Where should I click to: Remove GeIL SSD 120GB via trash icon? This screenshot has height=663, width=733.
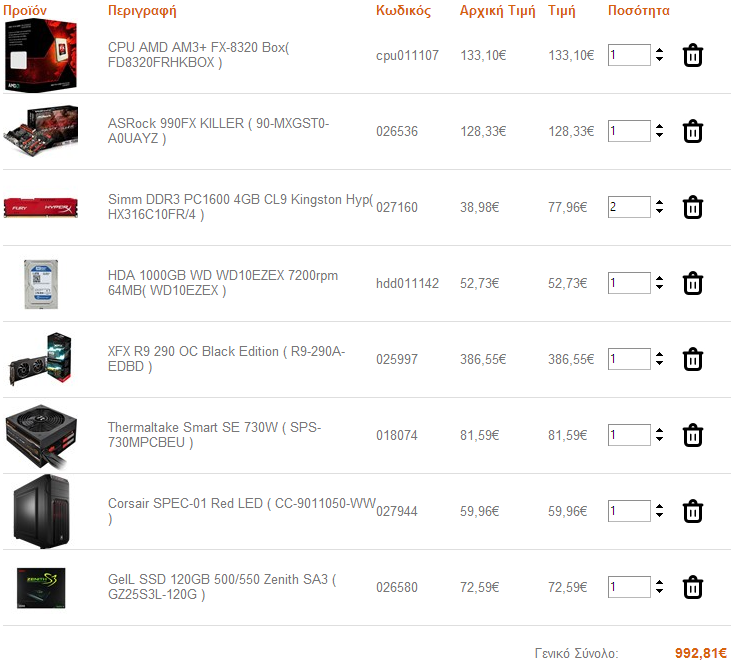coord(692,588)
